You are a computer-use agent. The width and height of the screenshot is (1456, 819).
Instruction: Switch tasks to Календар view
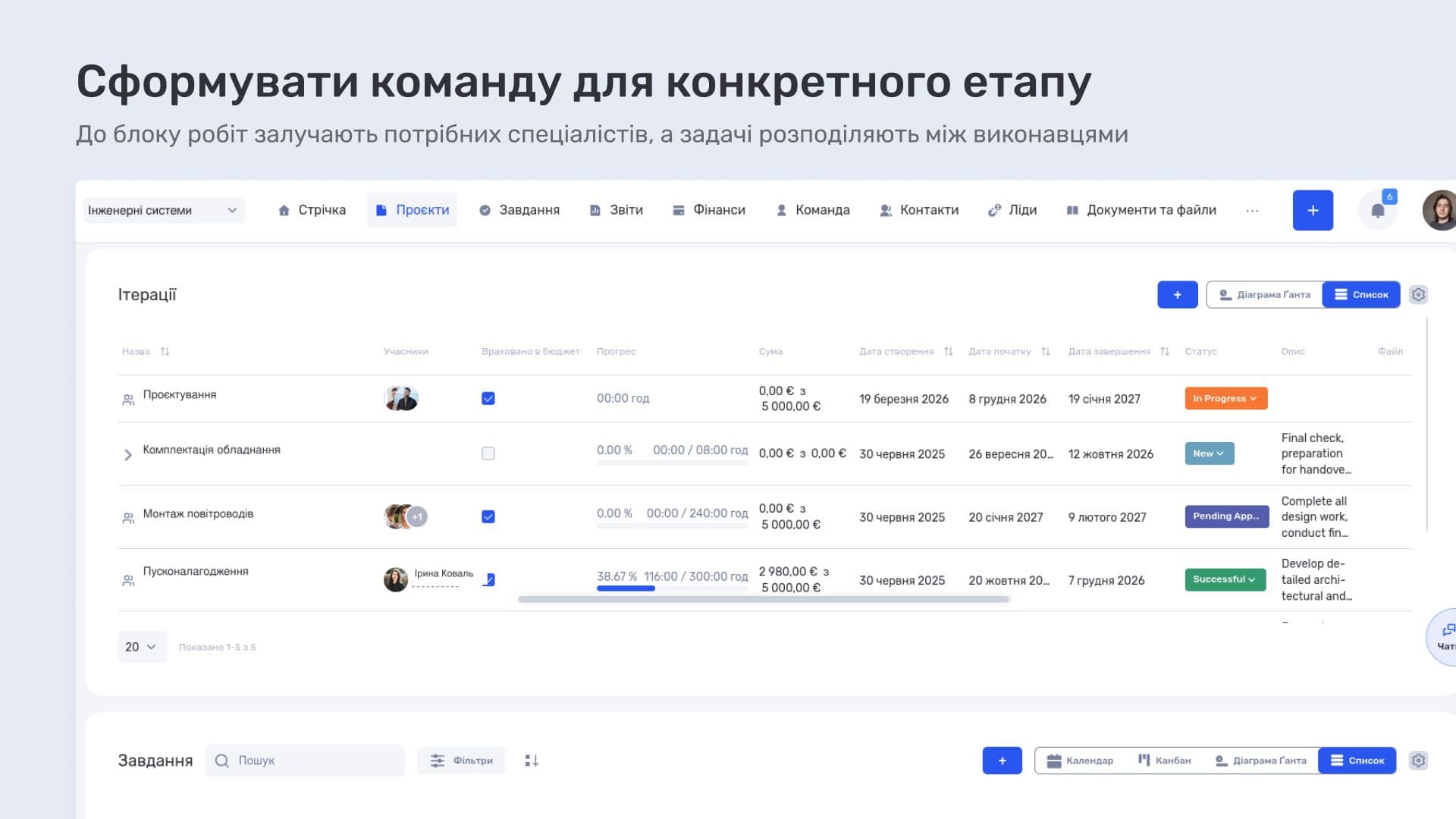point(1080,761)
